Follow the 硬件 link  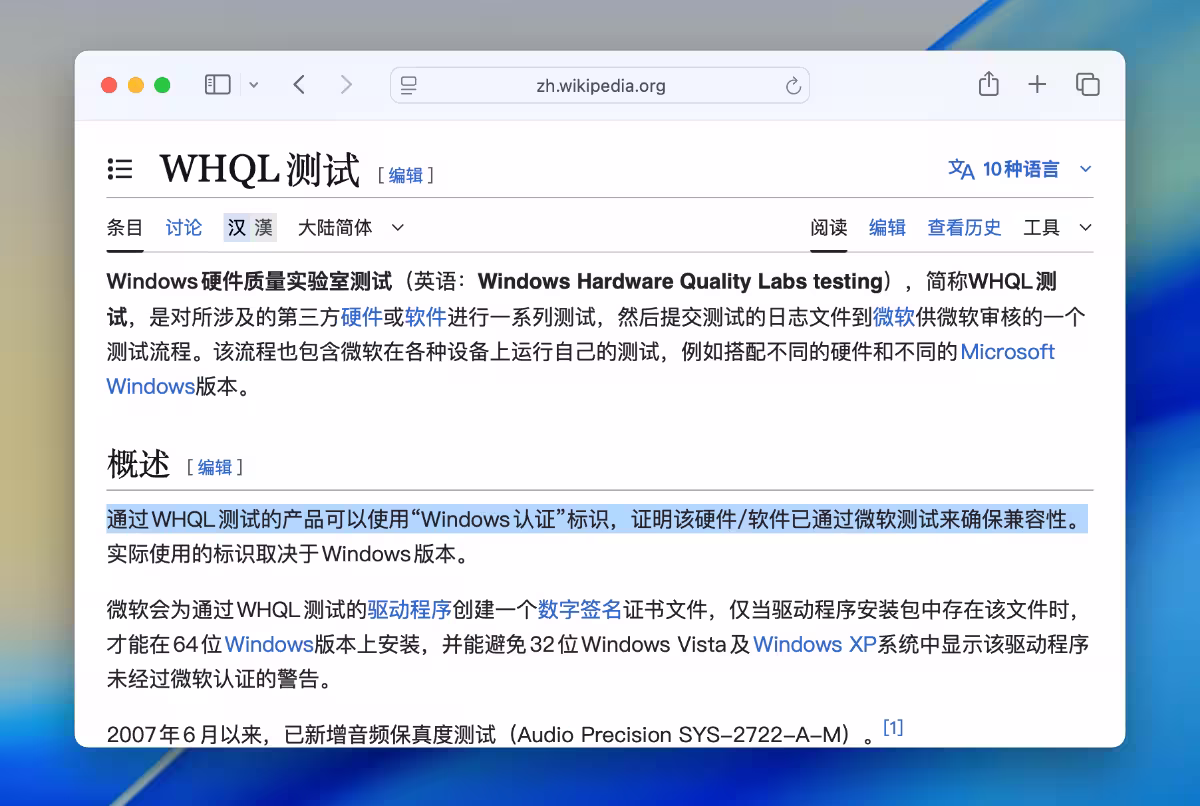tap(362, 317)
